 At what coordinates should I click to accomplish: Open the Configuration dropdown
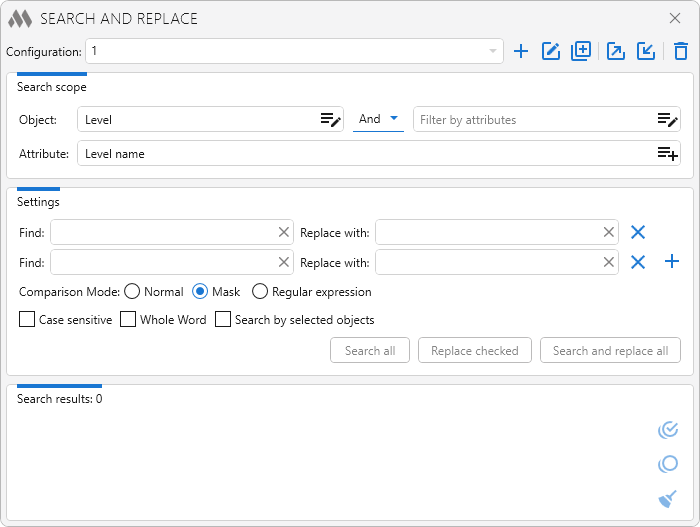[493, 51]
